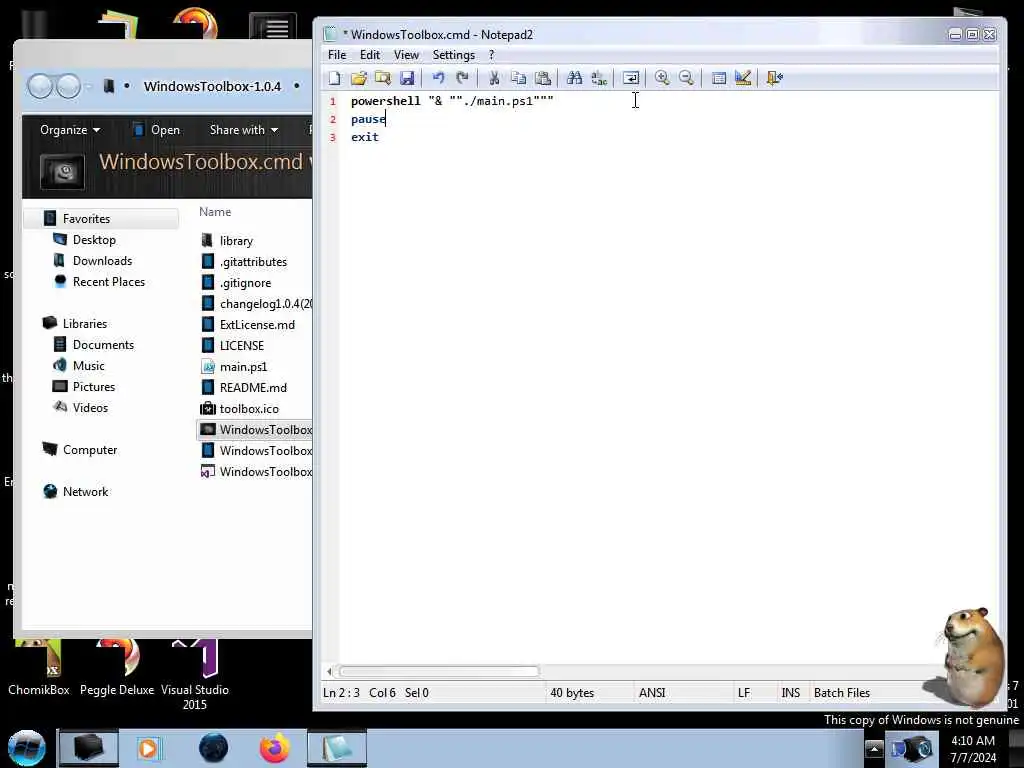The height and width of the screenshot is (768, 1024).
Task: Click the Browse files toolbar icon
Action: 383,78
